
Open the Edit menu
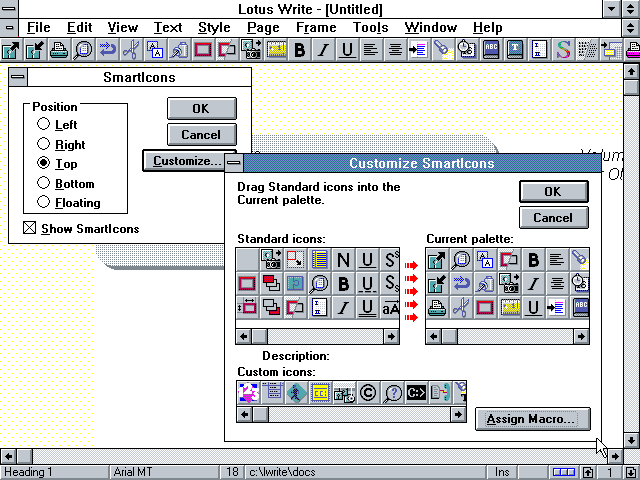click(79, 28)
